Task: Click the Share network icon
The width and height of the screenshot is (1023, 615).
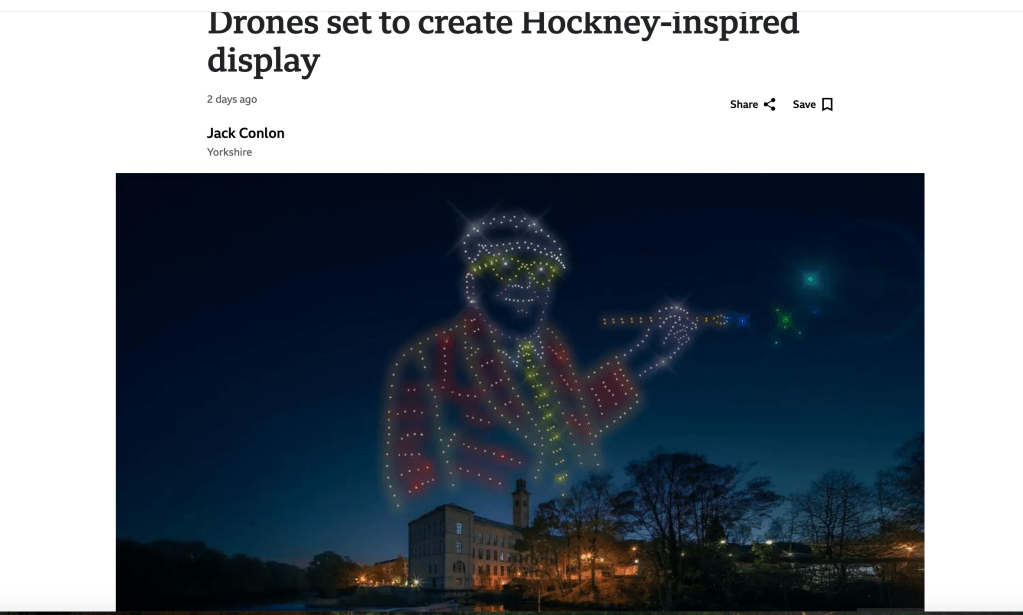Action: click(770, 104)
